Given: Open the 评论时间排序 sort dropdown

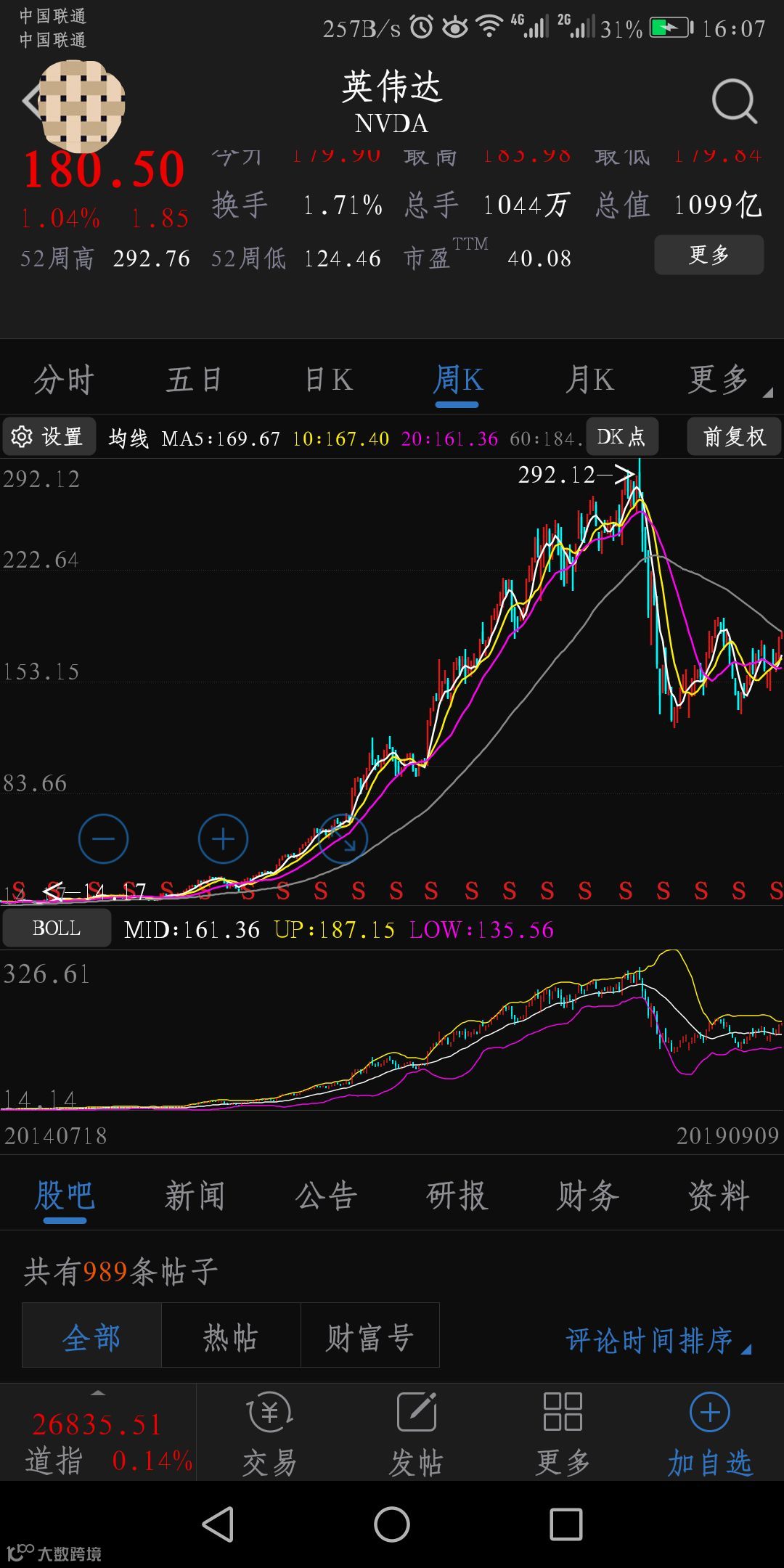Looking at the screenshot, I should coord(658,1341).
